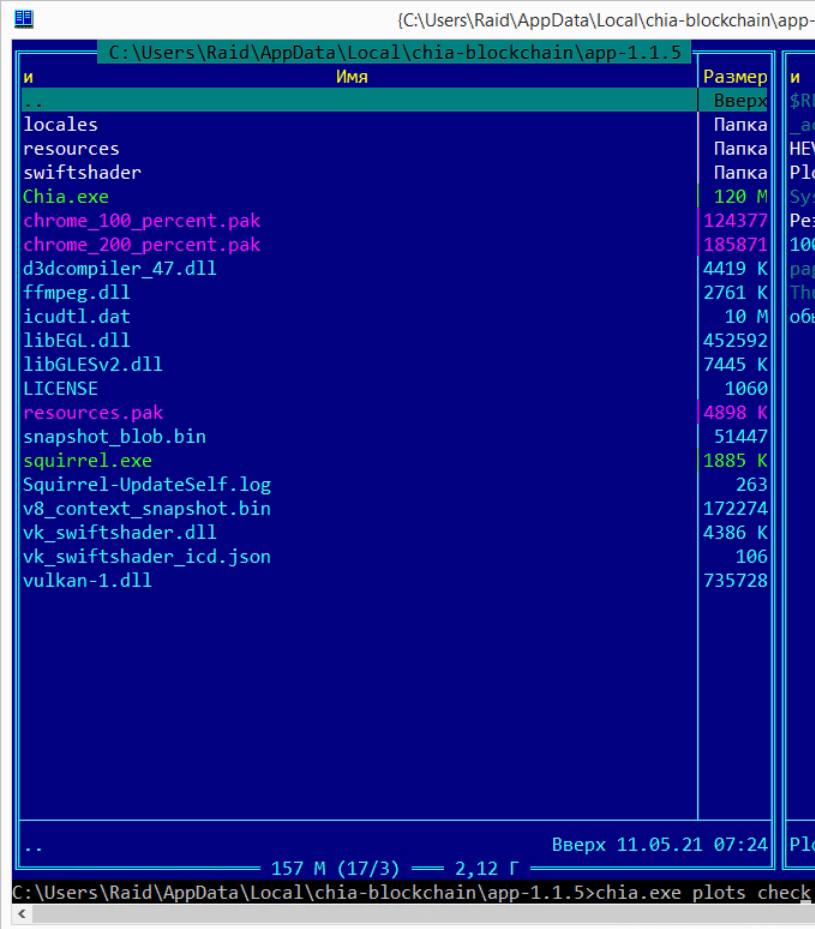815x929 pixels.
Task: Select chrome_100_percent.pak file
Action: click(x=142, y=220)
